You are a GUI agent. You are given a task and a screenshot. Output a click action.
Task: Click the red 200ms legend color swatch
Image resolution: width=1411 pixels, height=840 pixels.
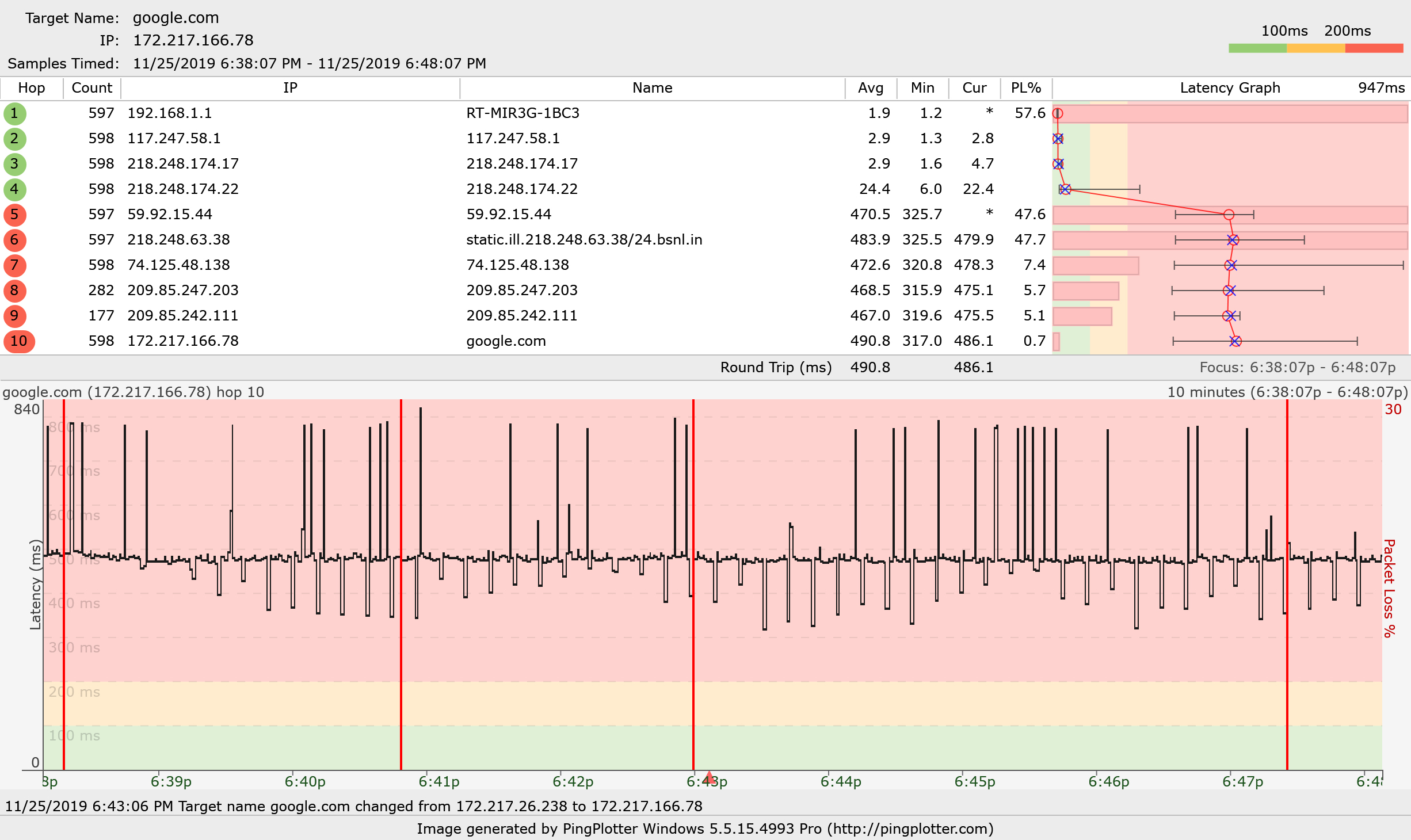click(1374, 48)
